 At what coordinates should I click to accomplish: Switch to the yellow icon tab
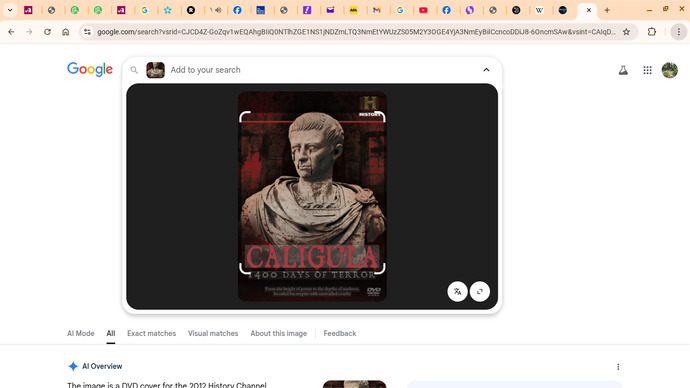click(353, 10)
